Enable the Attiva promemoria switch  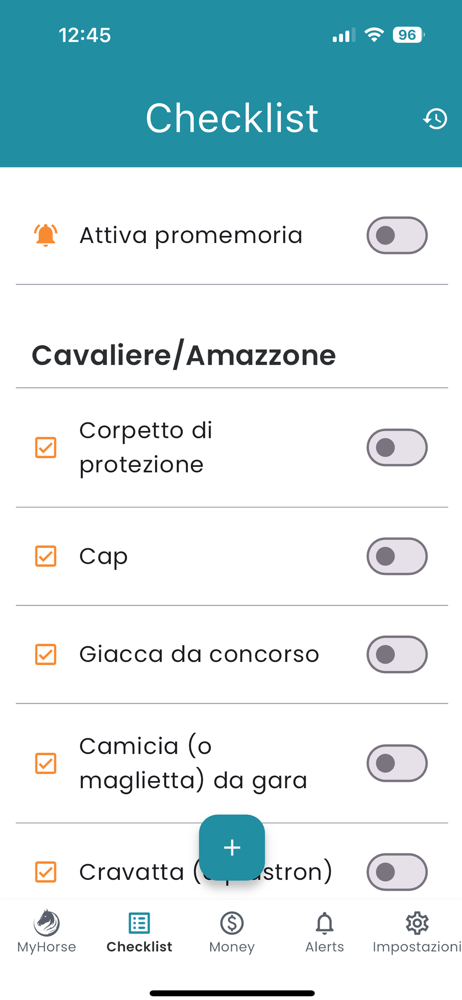(397, 235)
